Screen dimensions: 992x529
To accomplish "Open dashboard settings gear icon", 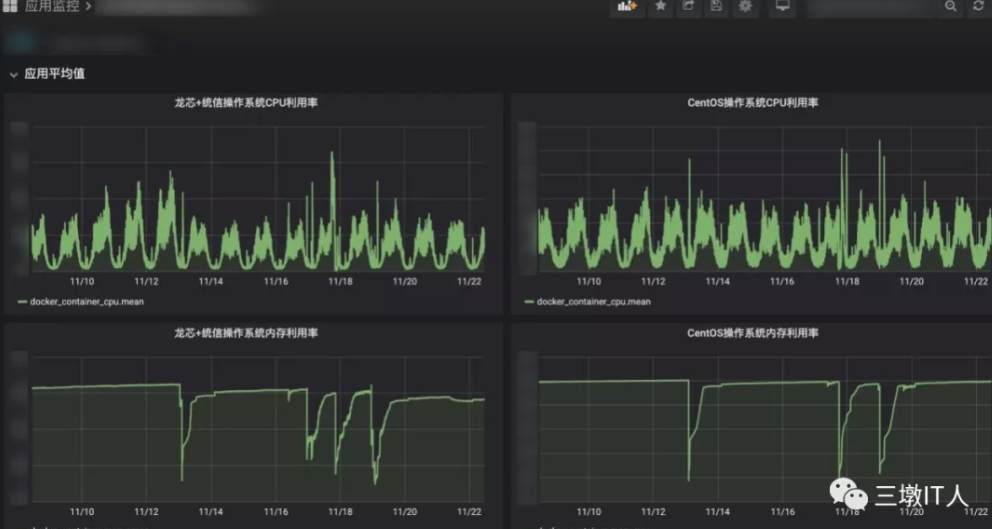I will pos(745,7).
